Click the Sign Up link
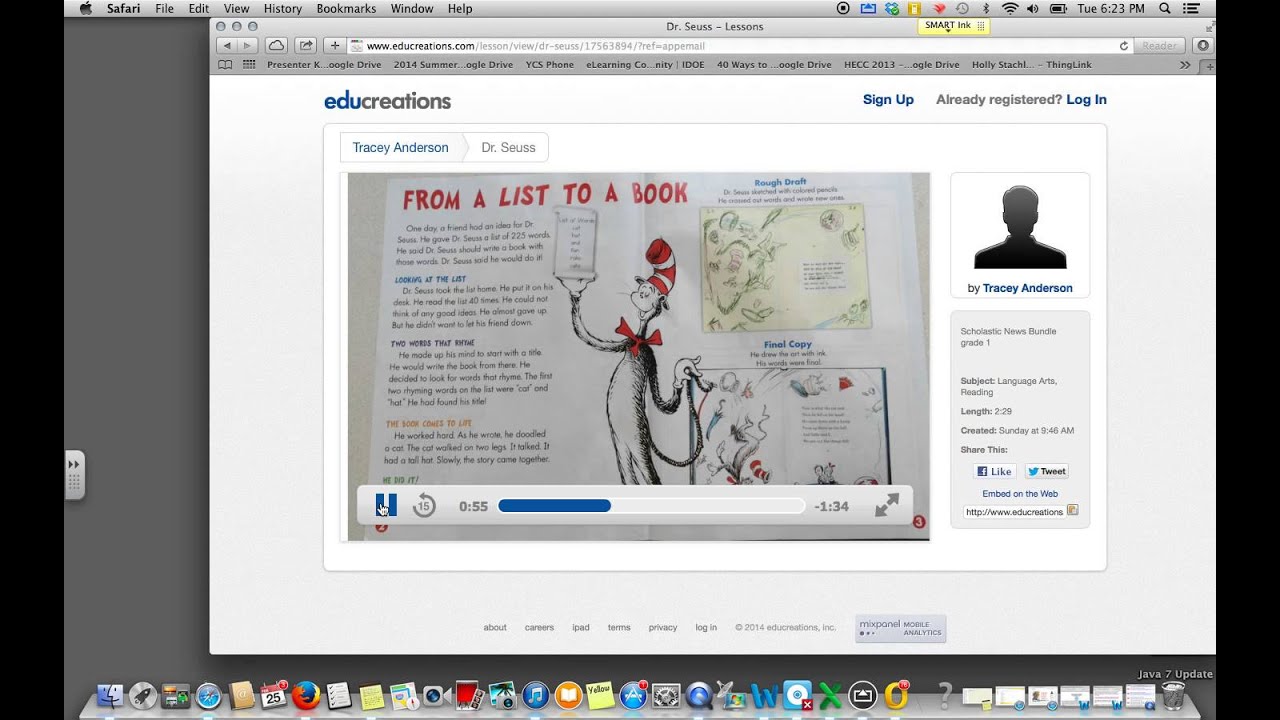The width and height of the screenshot is (1280, 720). [888, 99]
